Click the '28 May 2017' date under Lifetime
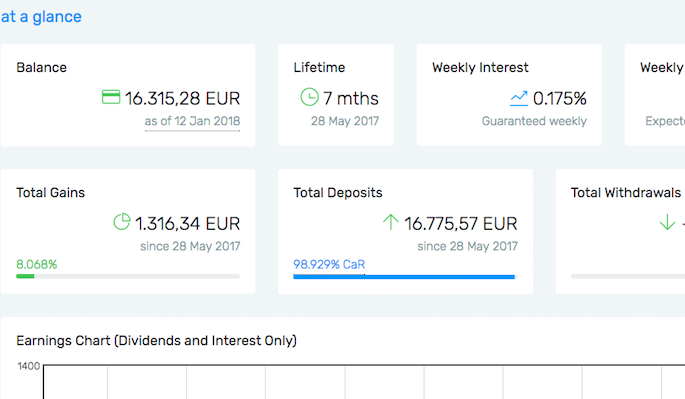The height and width of the screenshot is (399, 685). [x=345, y=121]
